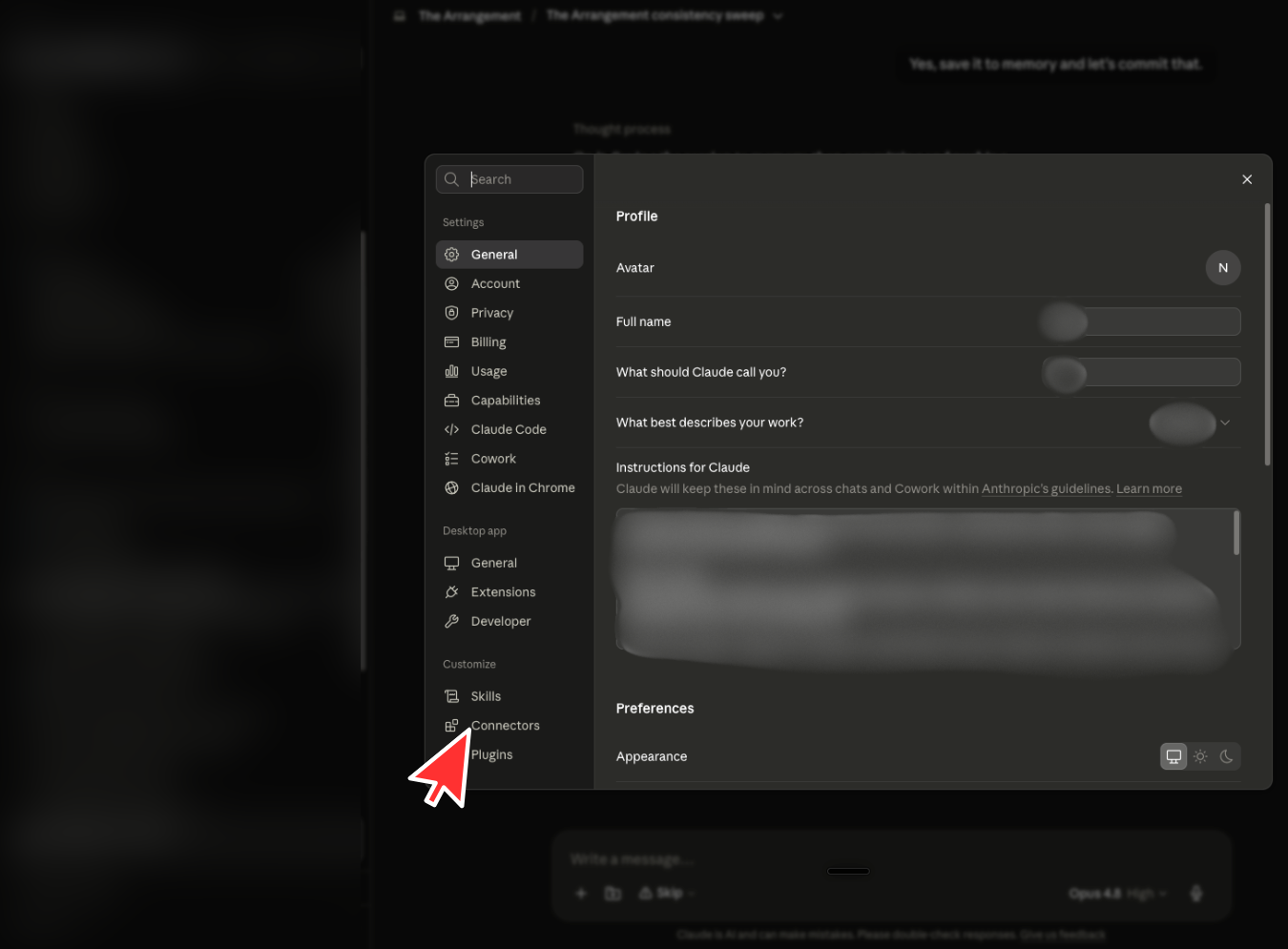Image resolution: width=1288 pixels, height=949 pixels.
Task: Choose system appearance monitor icon
Action: click(x=1174, y=756)
